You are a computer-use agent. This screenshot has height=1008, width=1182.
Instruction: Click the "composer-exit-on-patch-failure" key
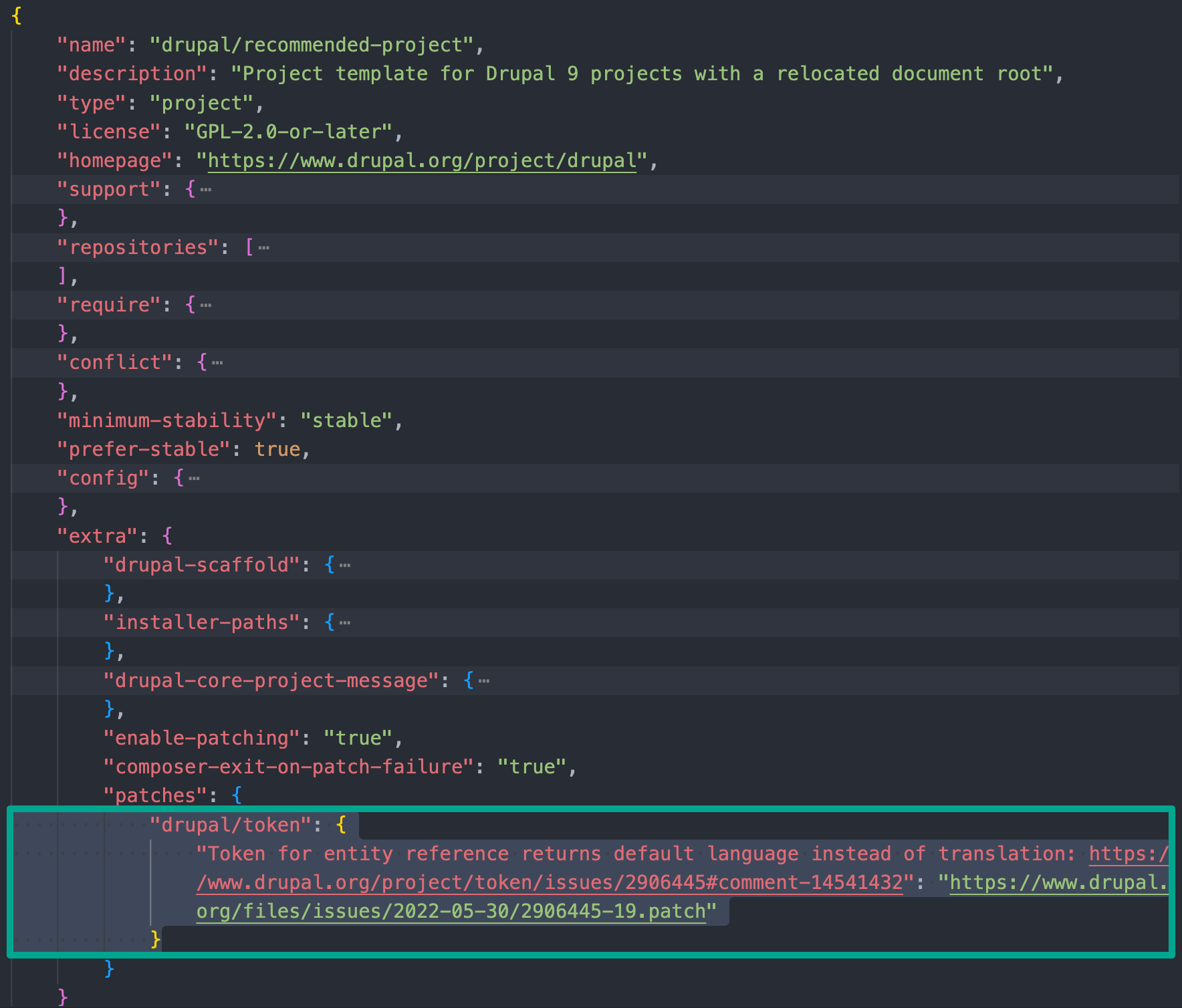(289, 767)
